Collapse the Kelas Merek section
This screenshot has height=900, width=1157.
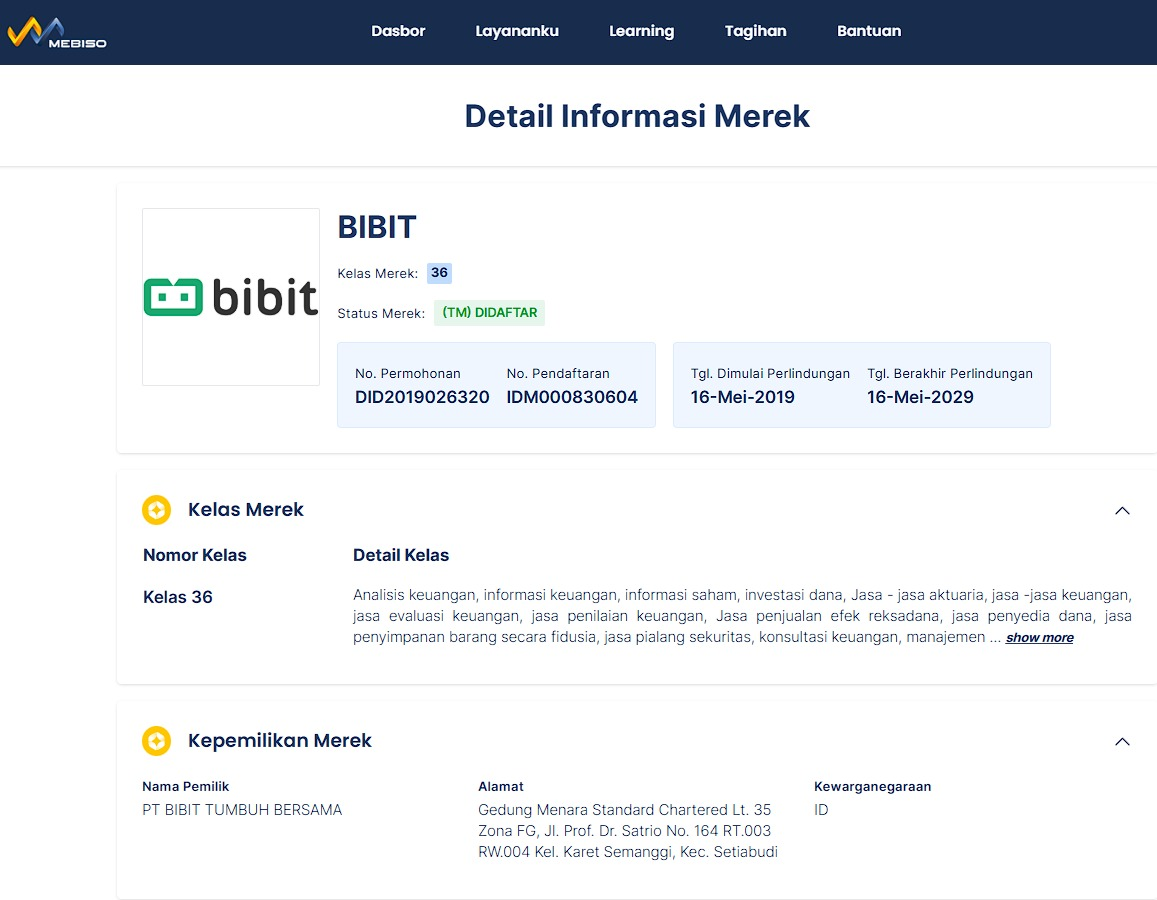[x=1122, y=510]
